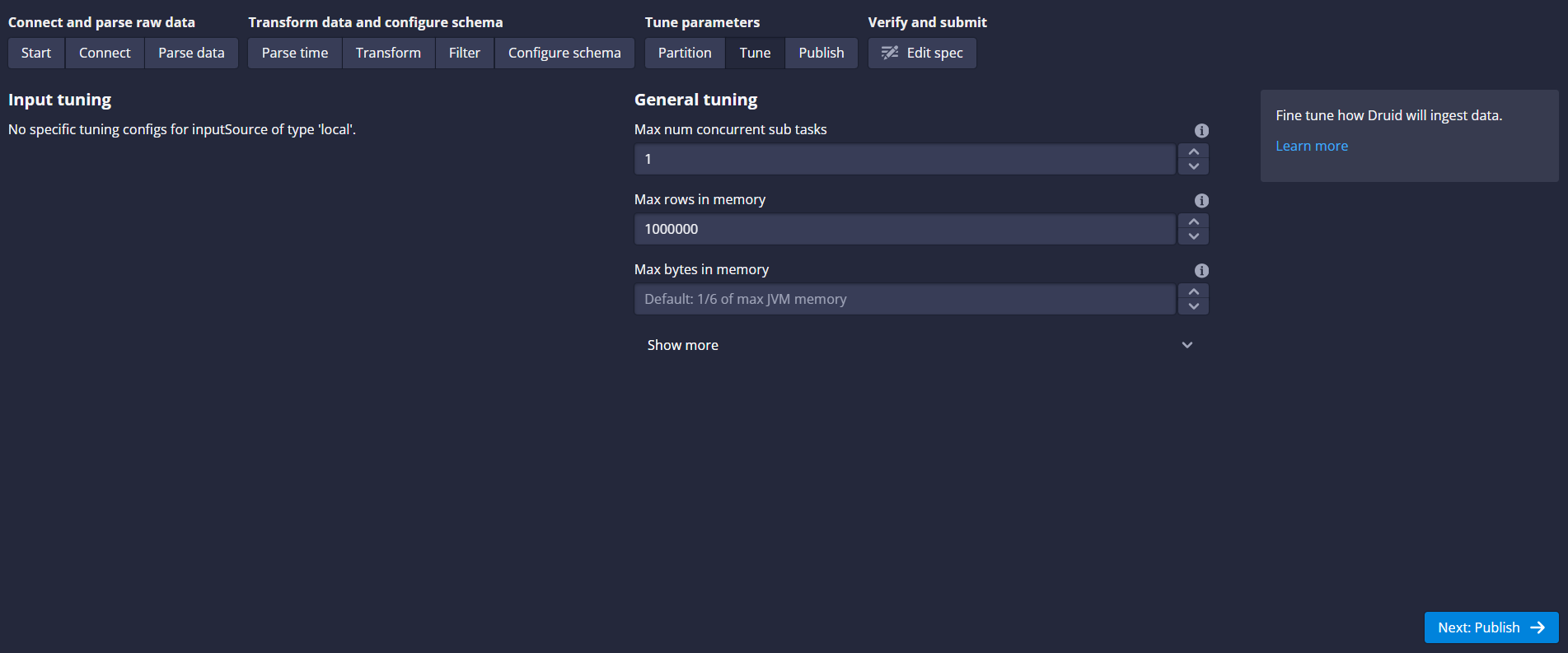Return to the Start step
Viewport: 1568px width, 653px height.
pos(36,53)
